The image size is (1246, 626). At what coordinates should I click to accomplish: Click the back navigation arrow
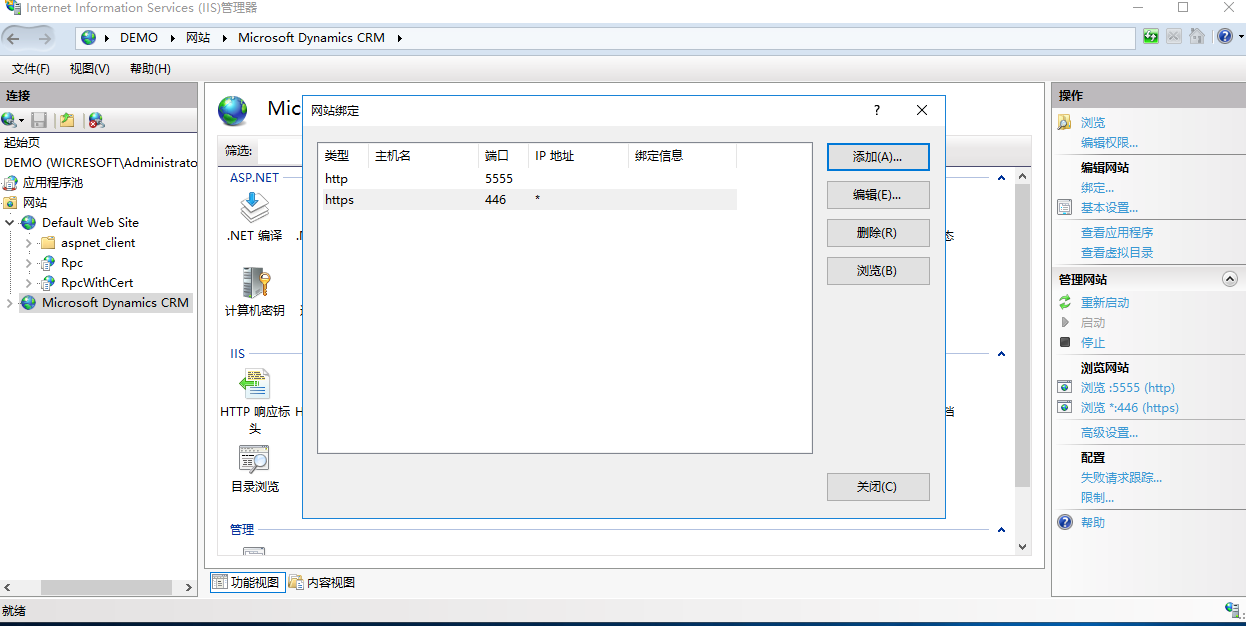13,38
